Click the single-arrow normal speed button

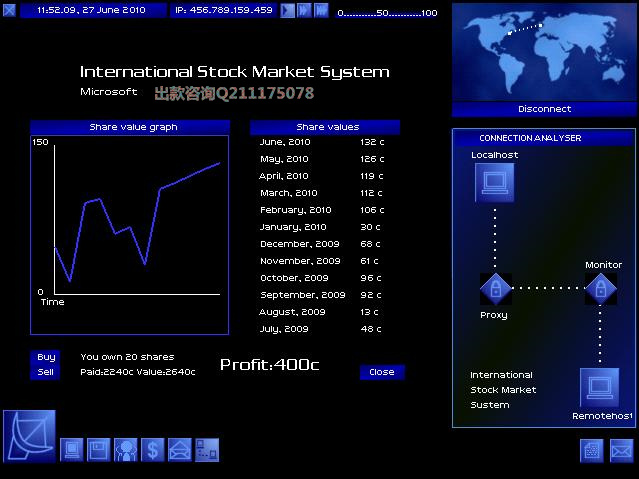pyautogui.click(x=287, y=11)
